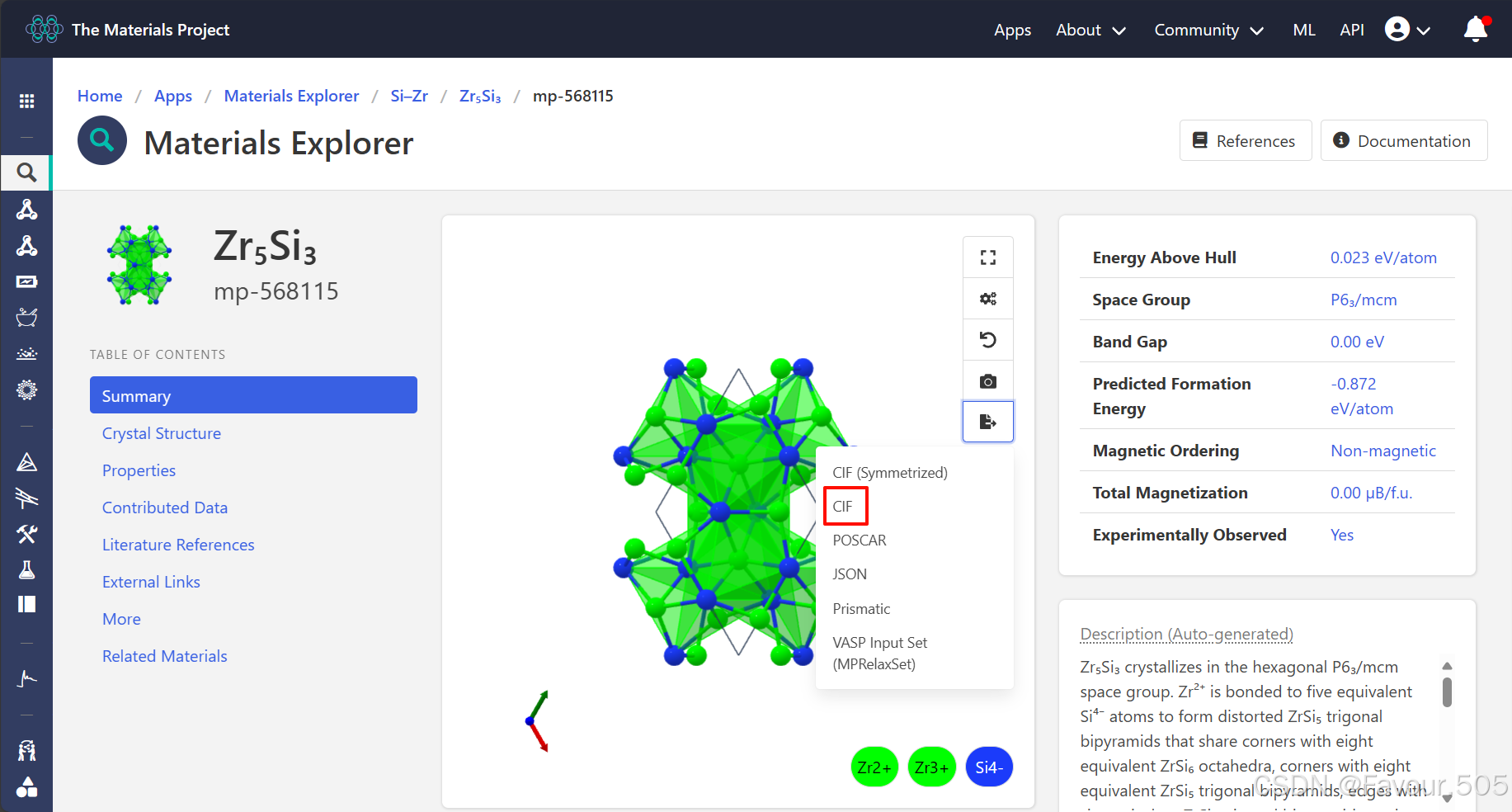Screen dimensions: 1512x812
Task: Open the flask sidebar icon
Action: [26, 569]
